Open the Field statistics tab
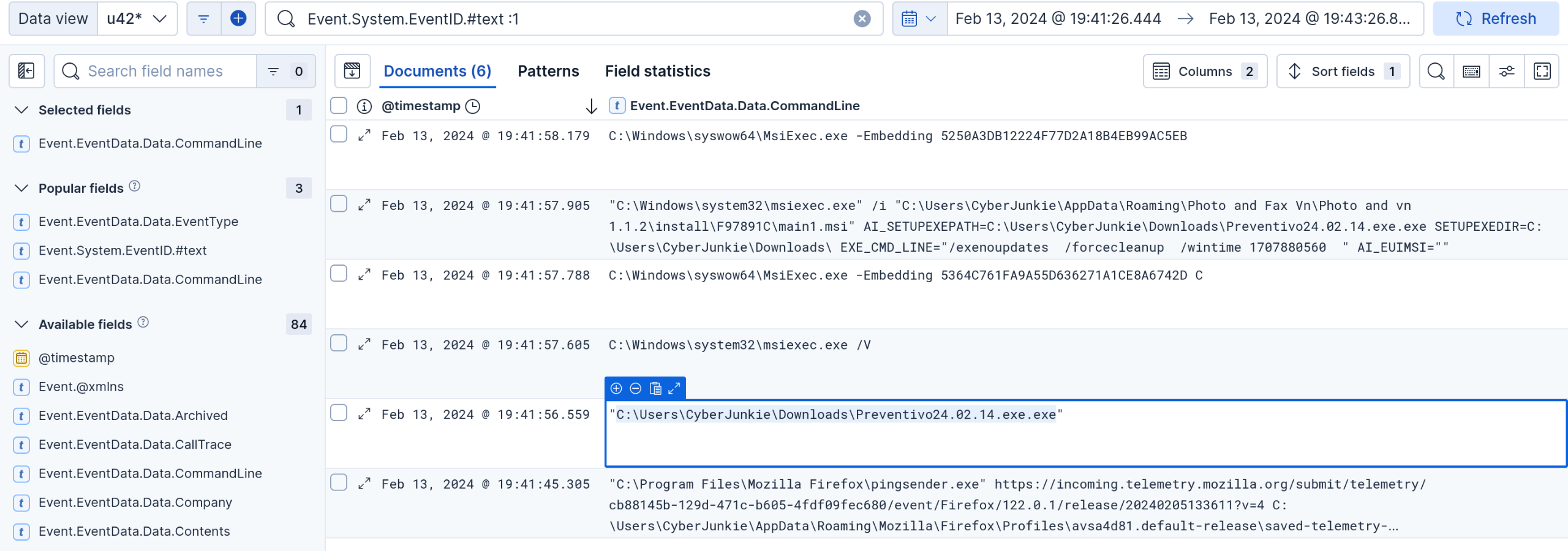 (657, 71)
